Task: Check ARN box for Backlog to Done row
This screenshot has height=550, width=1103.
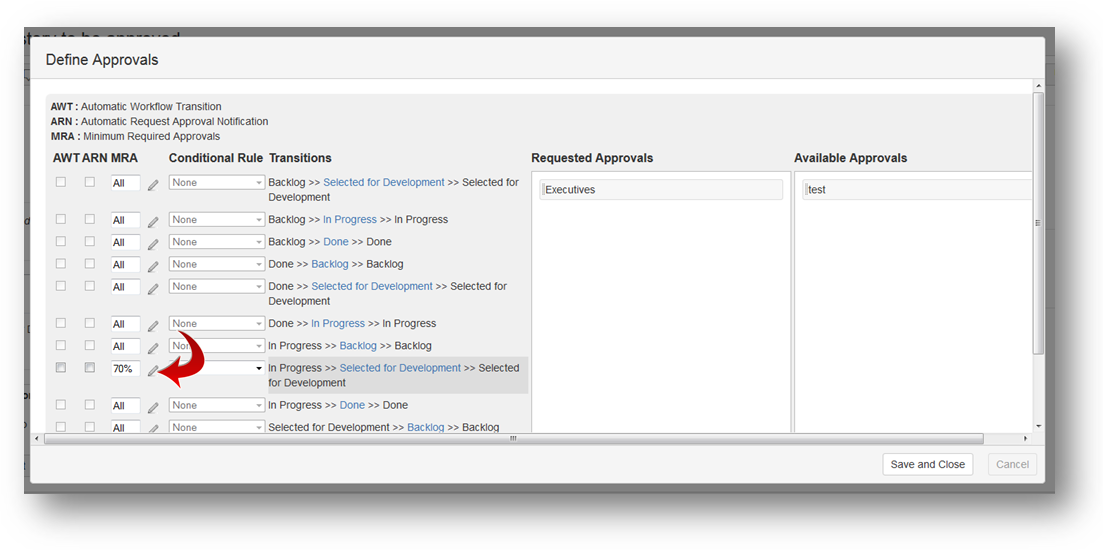Action: coord(90,241)
